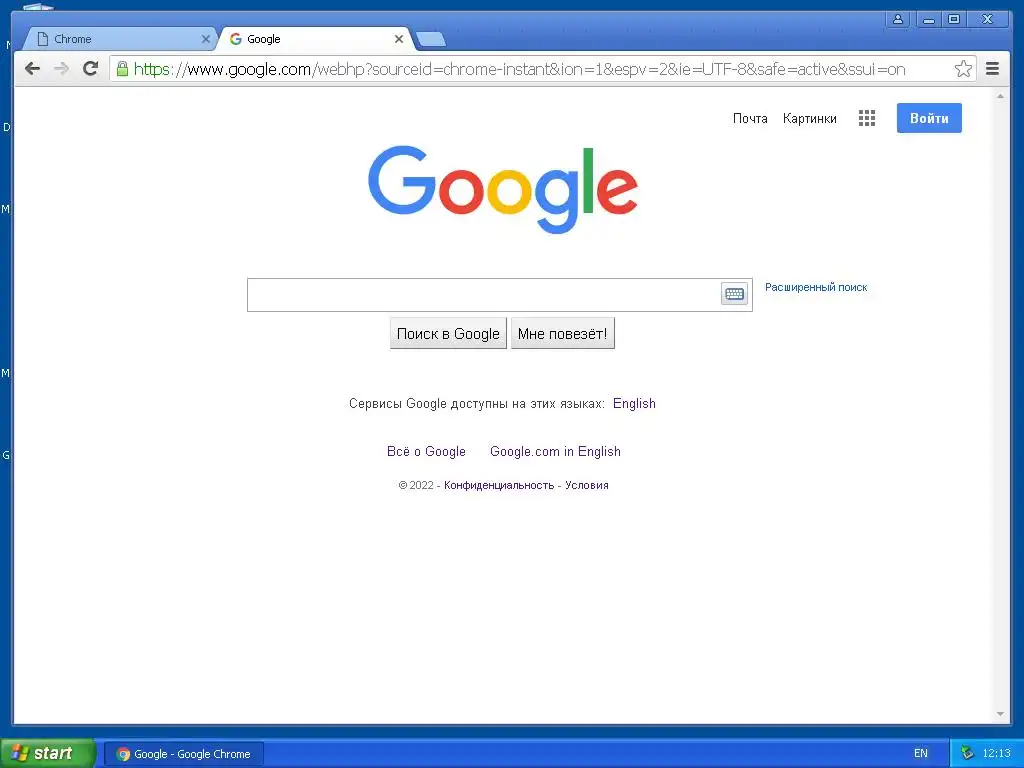Open the Всё о Google link
The height and width of the screenshot is (768, 1024).
[426, 451]
